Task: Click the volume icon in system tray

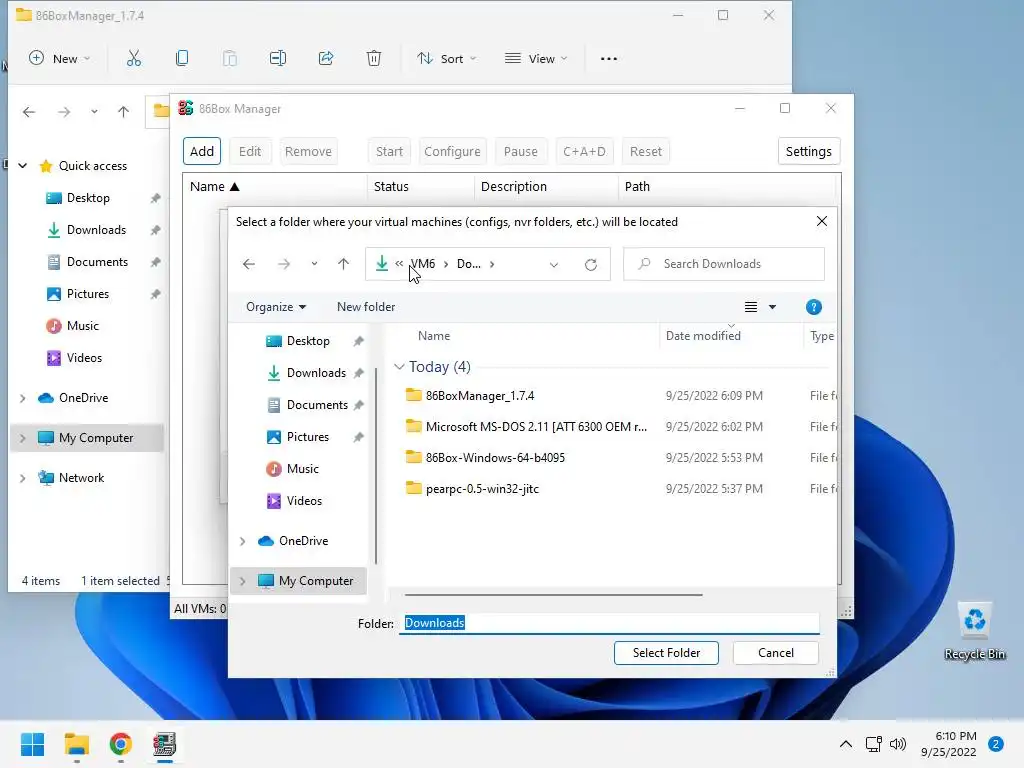Action: click(x=898, y=744)
